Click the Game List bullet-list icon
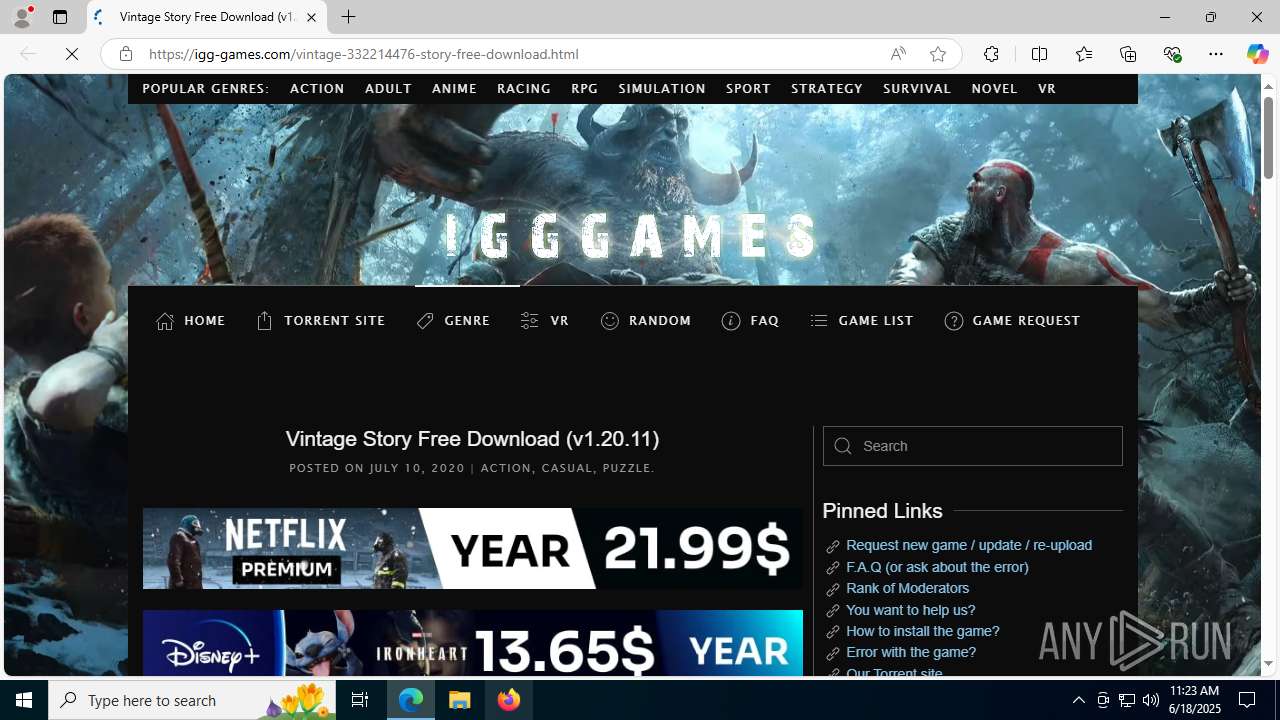Screen dimensions: 1280x720 819,321
